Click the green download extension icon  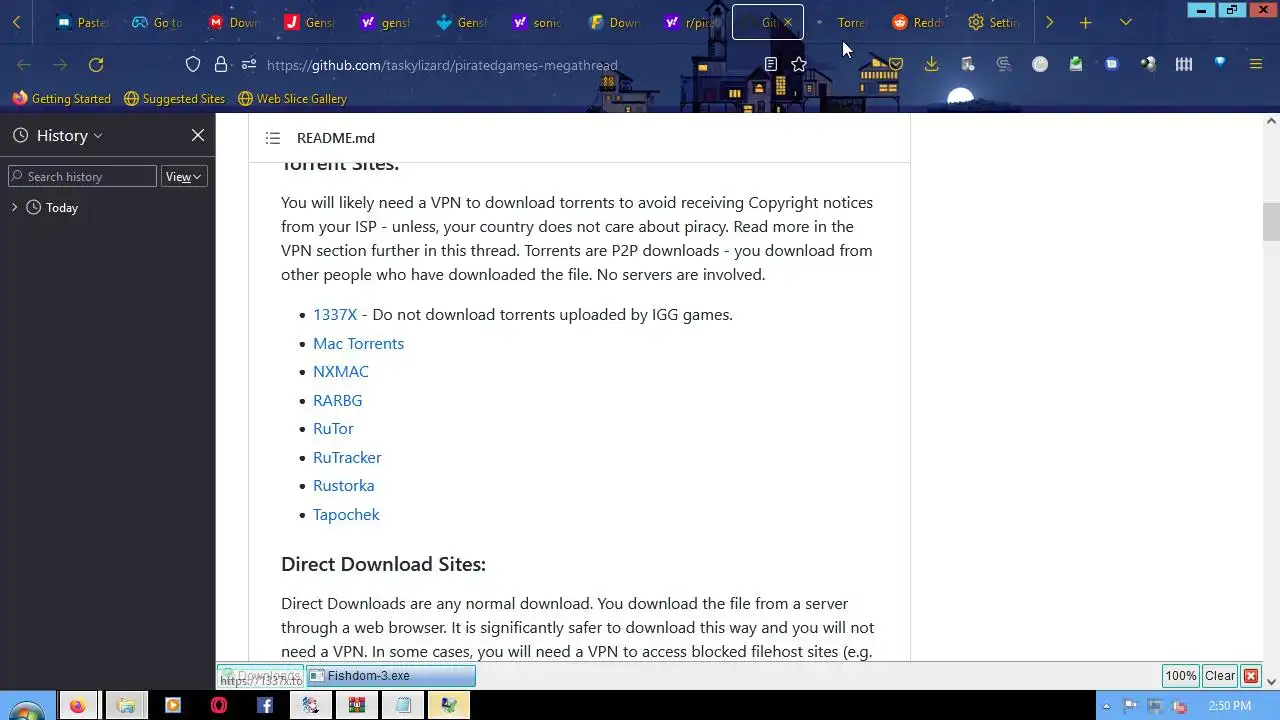[x=1076, y=64]
